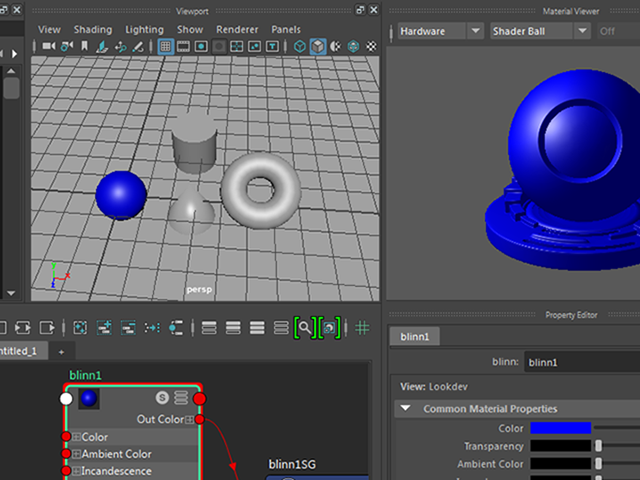Set nodes to Connected view mode icon
640x480 pixels.
pyautogui.click(x=233, y=328)
